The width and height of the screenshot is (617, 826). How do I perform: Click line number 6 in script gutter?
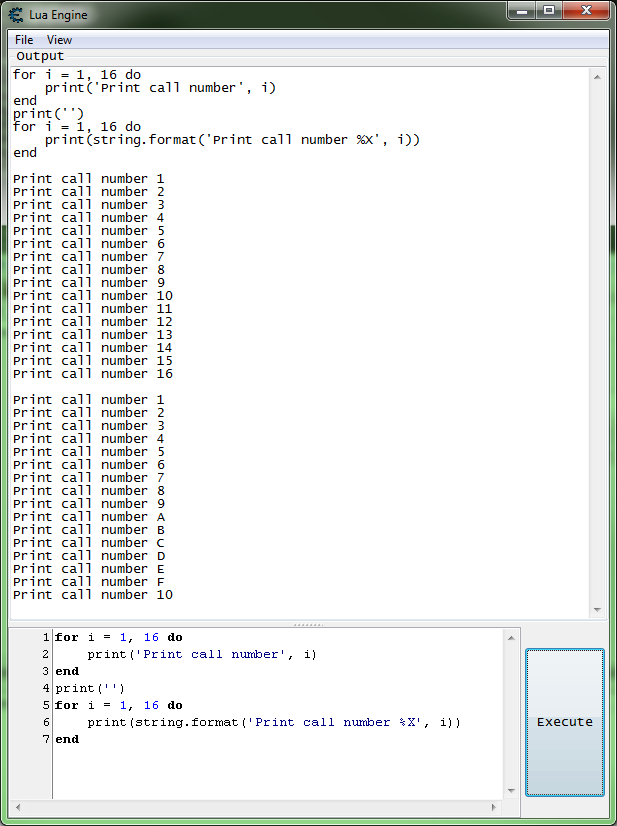pyautogui.click(x=46, y=722)
